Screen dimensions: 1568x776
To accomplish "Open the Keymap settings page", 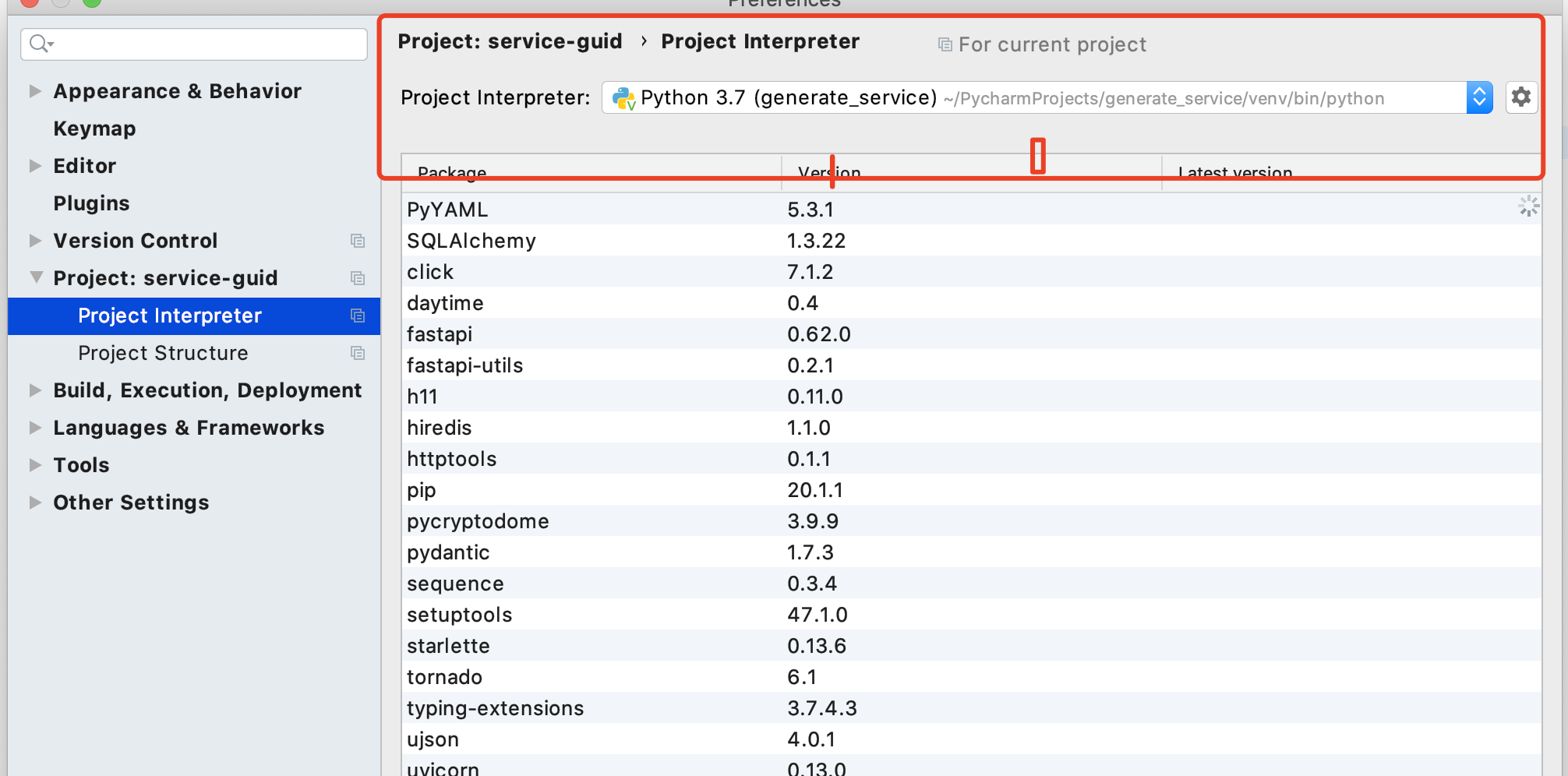I will (x=94, y=129).
